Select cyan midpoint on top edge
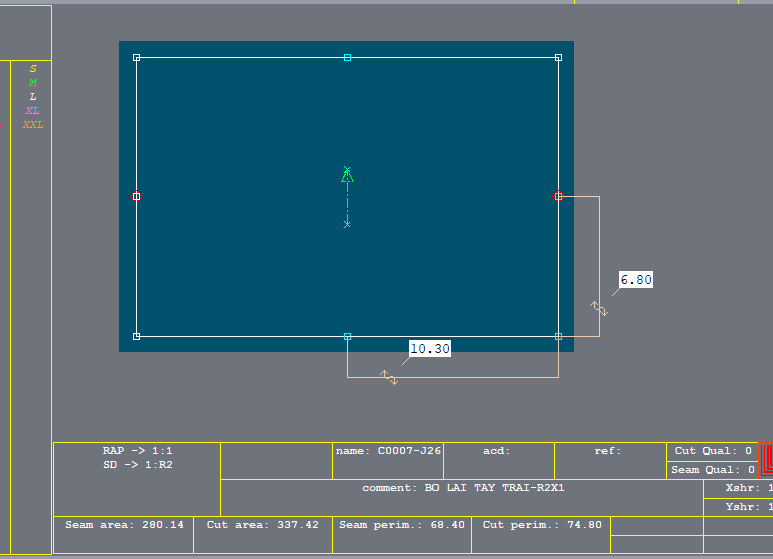Viewport: 773px width, 559px height. click(x=348, y=58)
